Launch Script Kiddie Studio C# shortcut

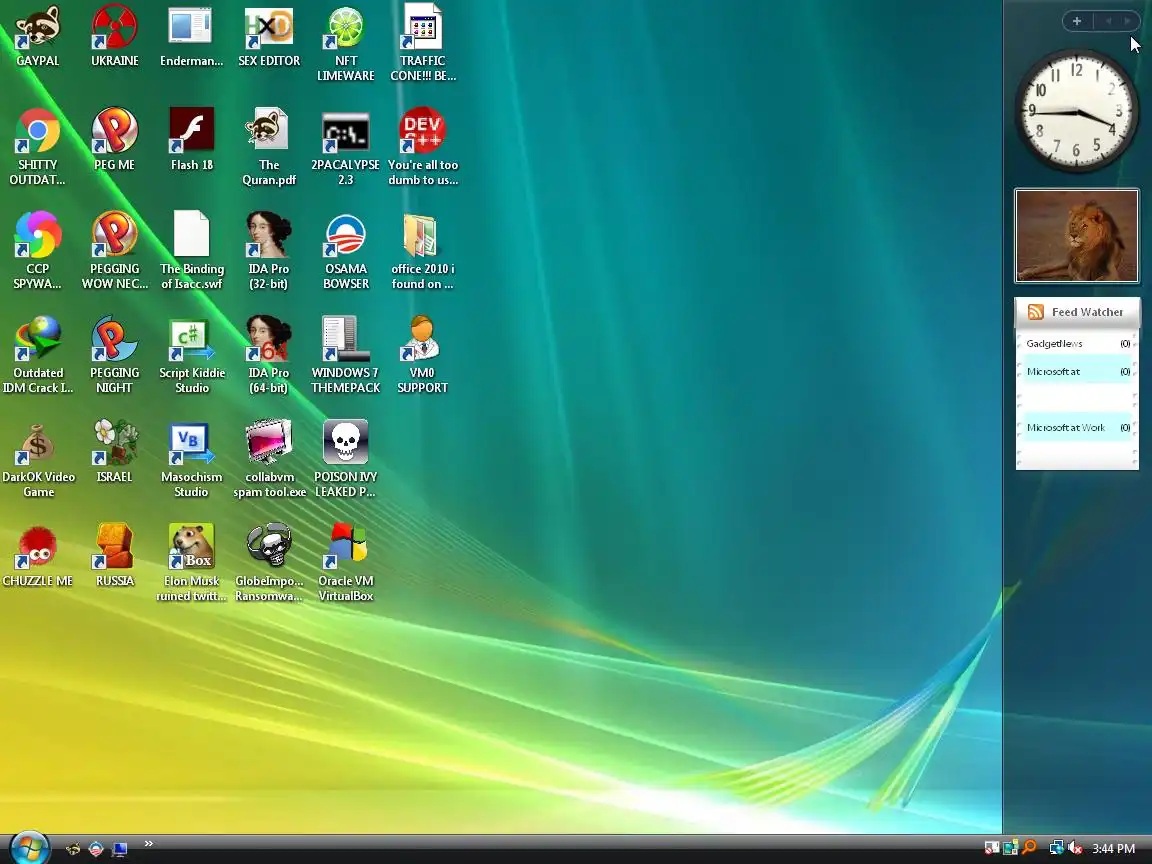click(x=191, y=355)
